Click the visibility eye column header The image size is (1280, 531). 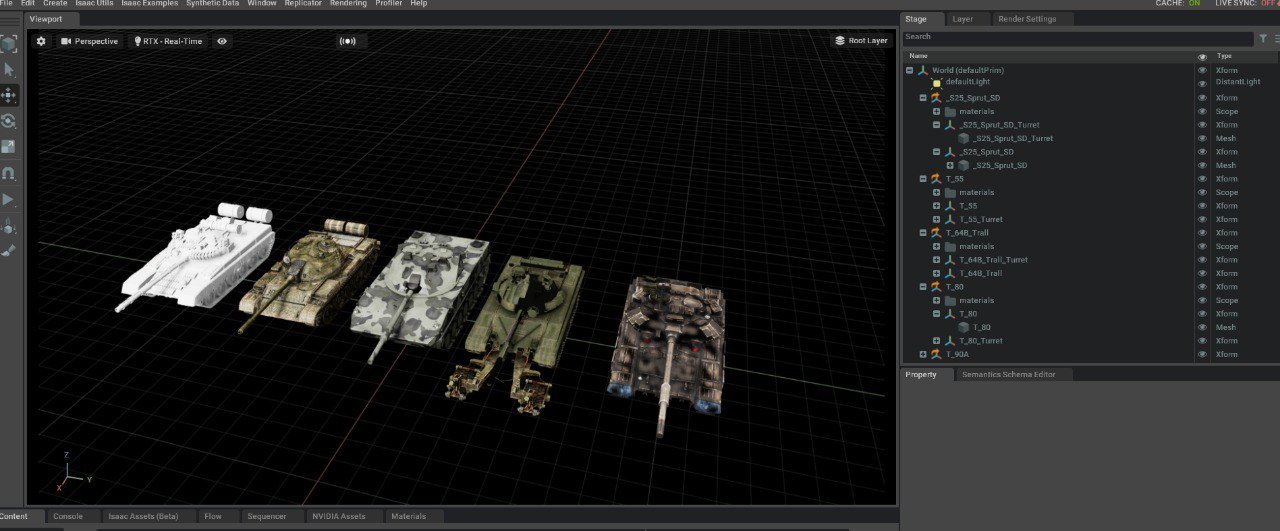(1202, 57)
